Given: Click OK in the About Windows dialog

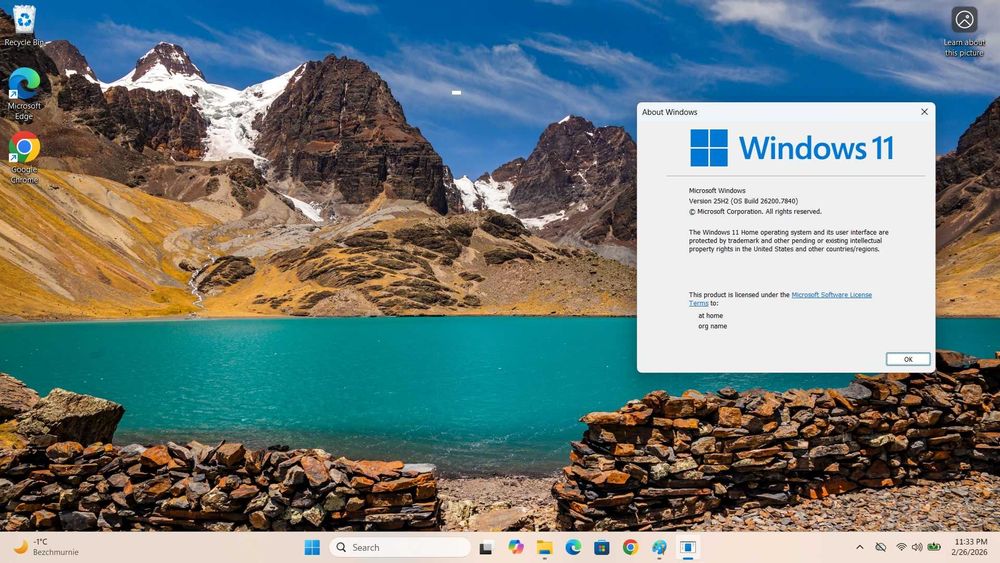Looking at the screenshot, I should 908,359.
